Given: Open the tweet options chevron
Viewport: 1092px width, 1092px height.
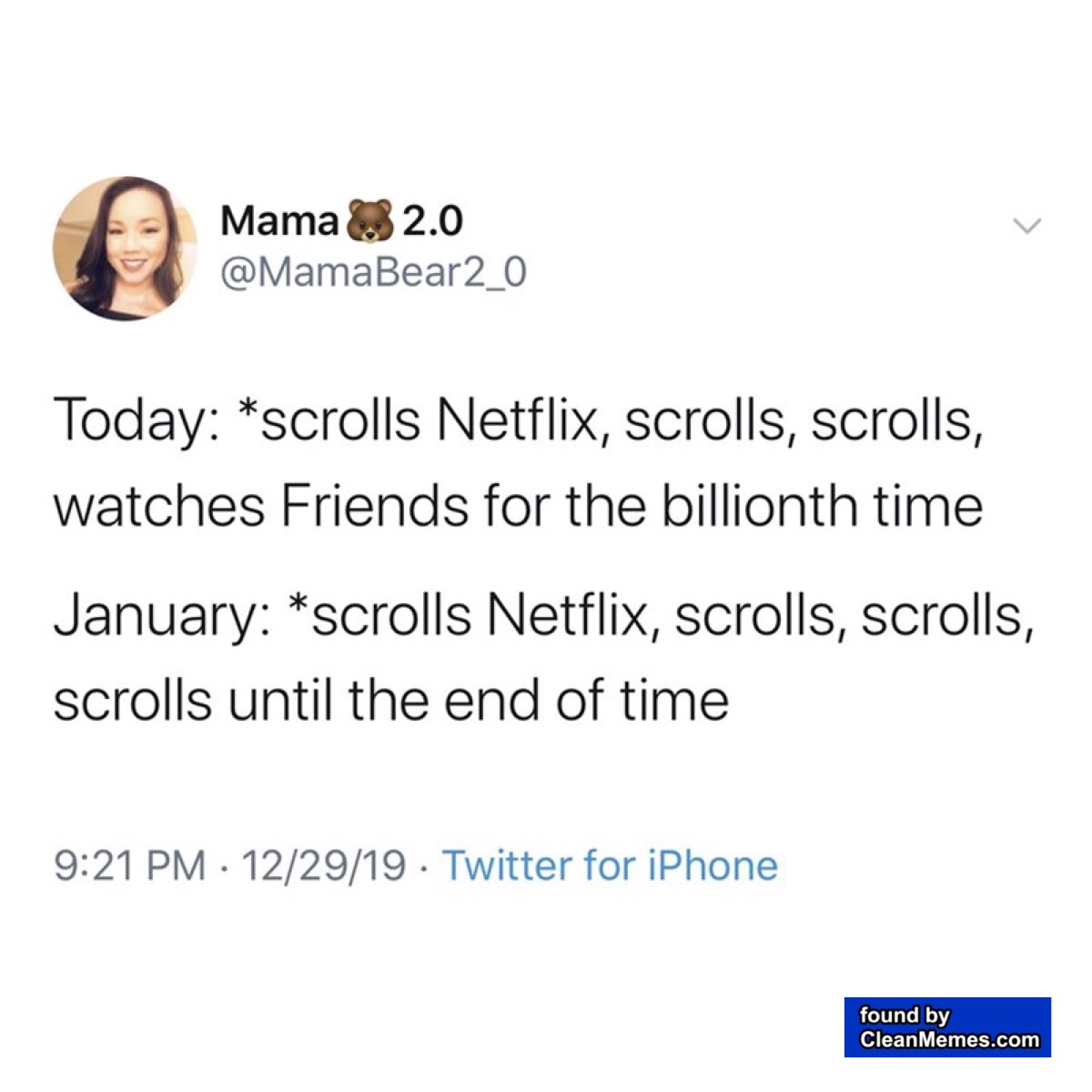Looking at the screenshot, I should coord(1026,225).
